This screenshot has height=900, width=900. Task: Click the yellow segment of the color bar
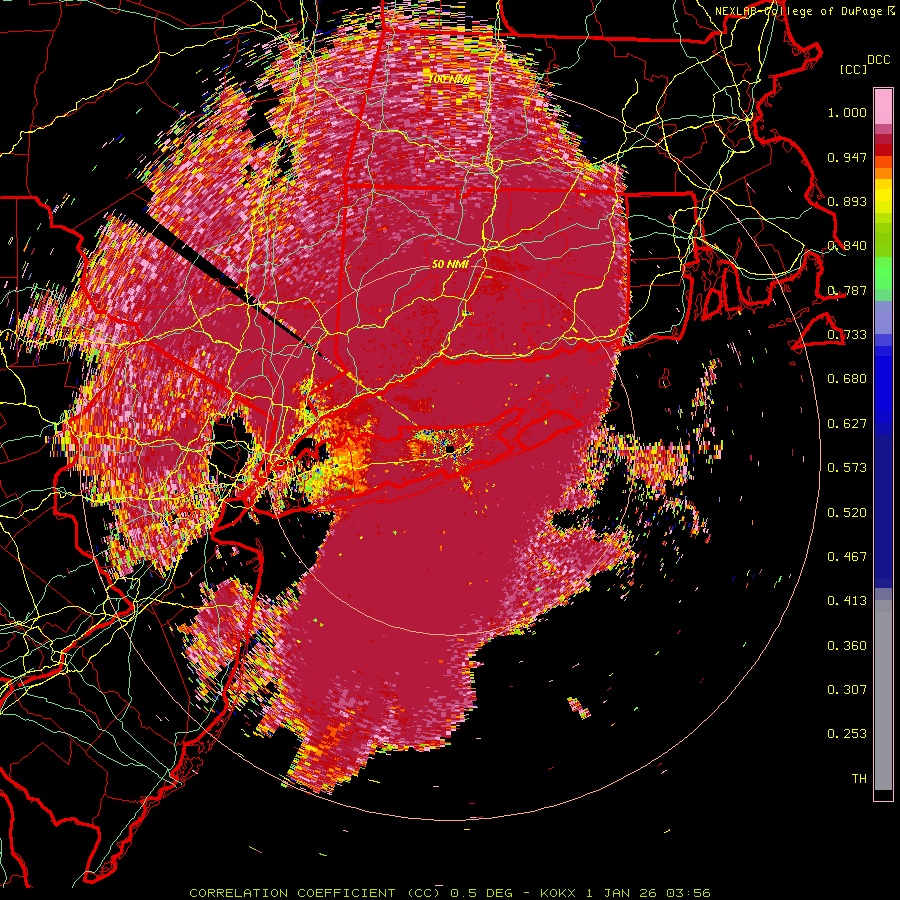pos(883,196)
